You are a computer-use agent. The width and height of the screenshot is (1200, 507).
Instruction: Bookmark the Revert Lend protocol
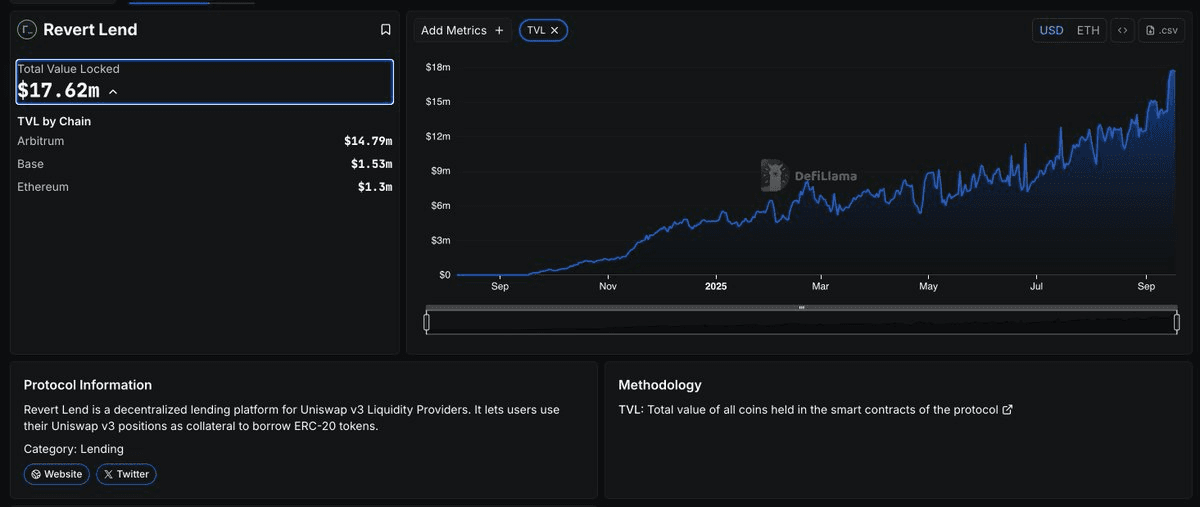click(x=385, y=30)
